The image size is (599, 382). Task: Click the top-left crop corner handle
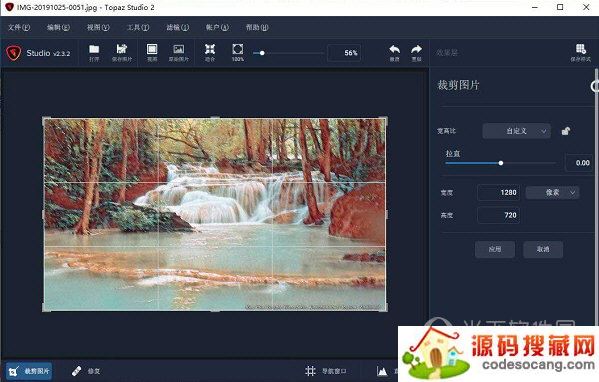[x=45, y=120]
